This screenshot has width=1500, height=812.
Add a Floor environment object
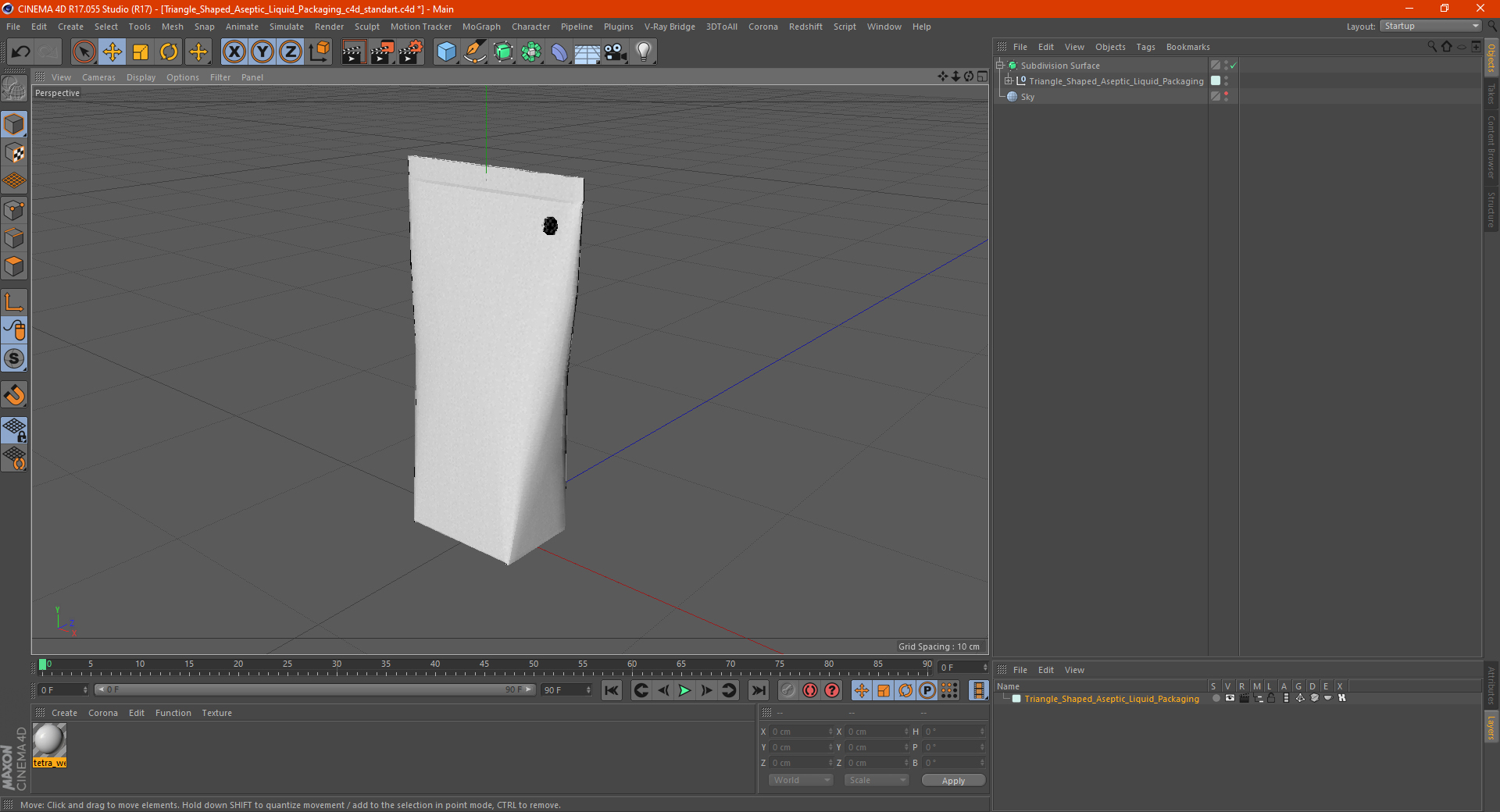tap(587, 52)
